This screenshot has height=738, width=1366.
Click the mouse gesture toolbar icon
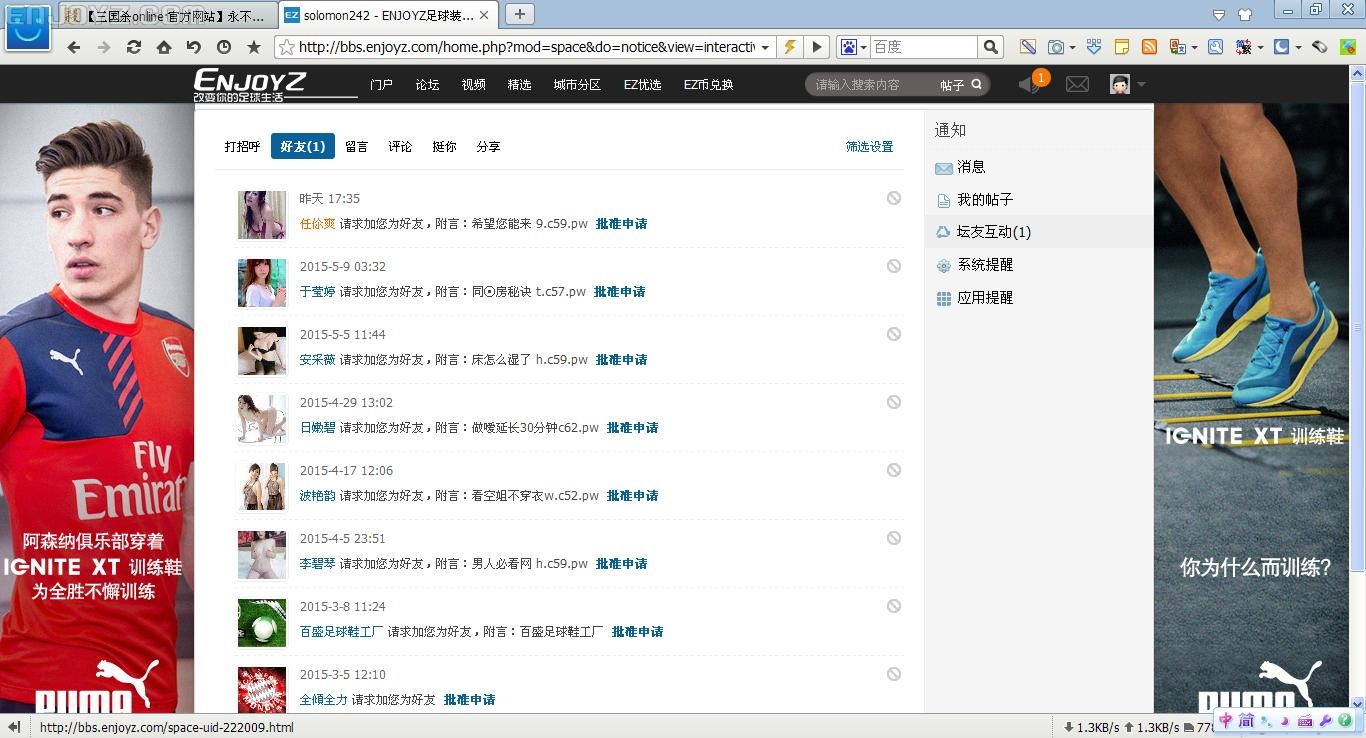tap(1319, 47)
